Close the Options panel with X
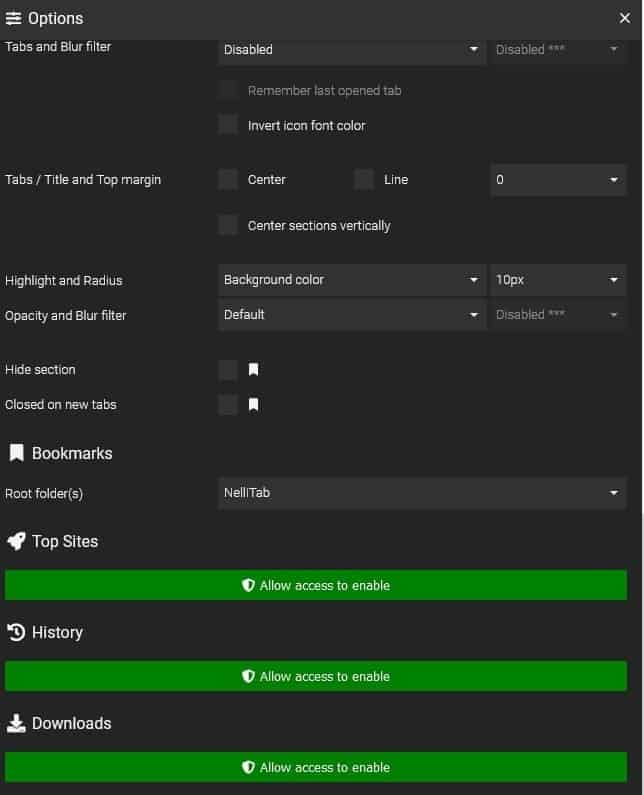 pos(625,18)
